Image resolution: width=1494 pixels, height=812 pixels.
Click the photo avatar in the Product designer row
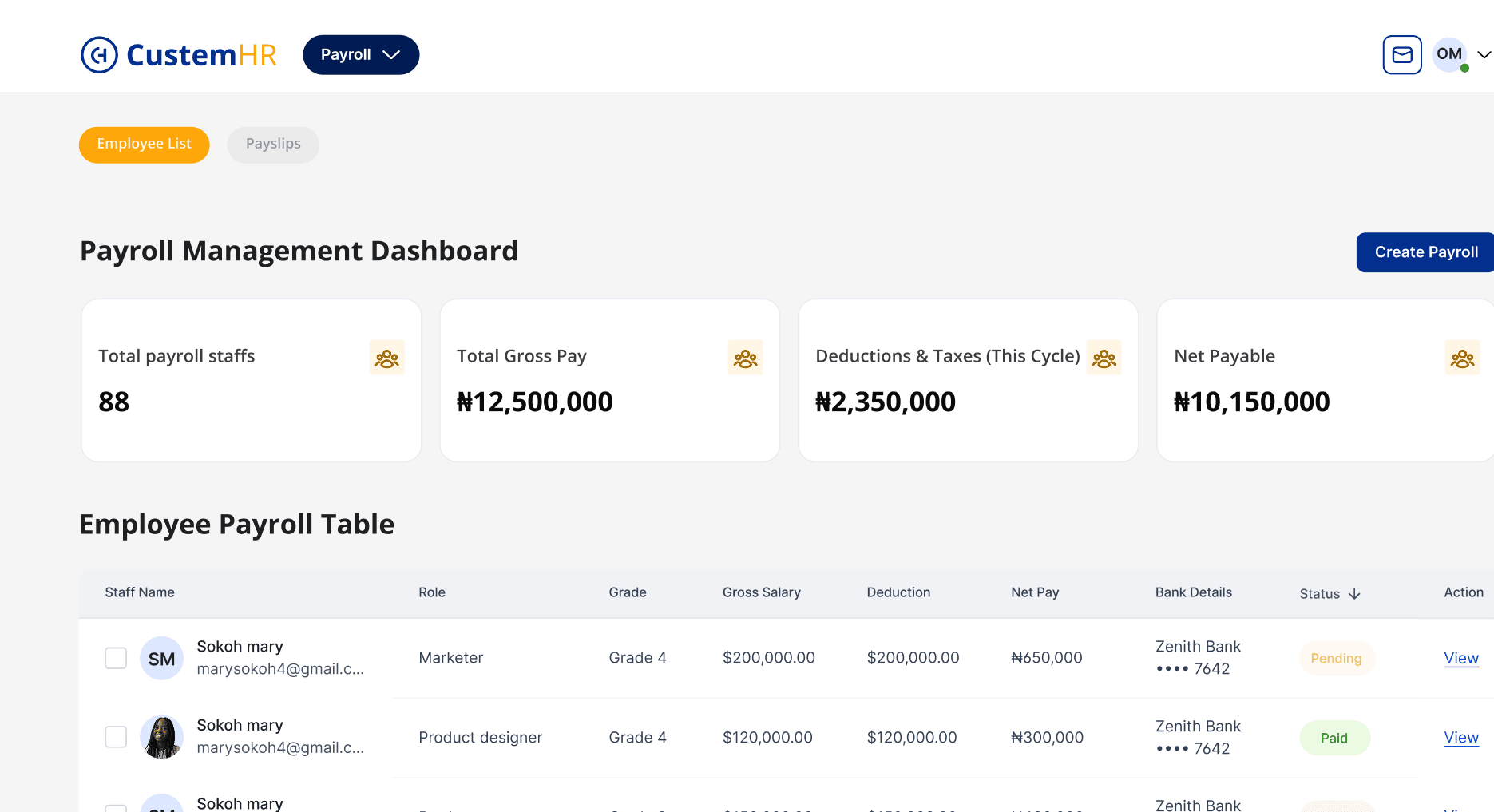tap(162, 737)
